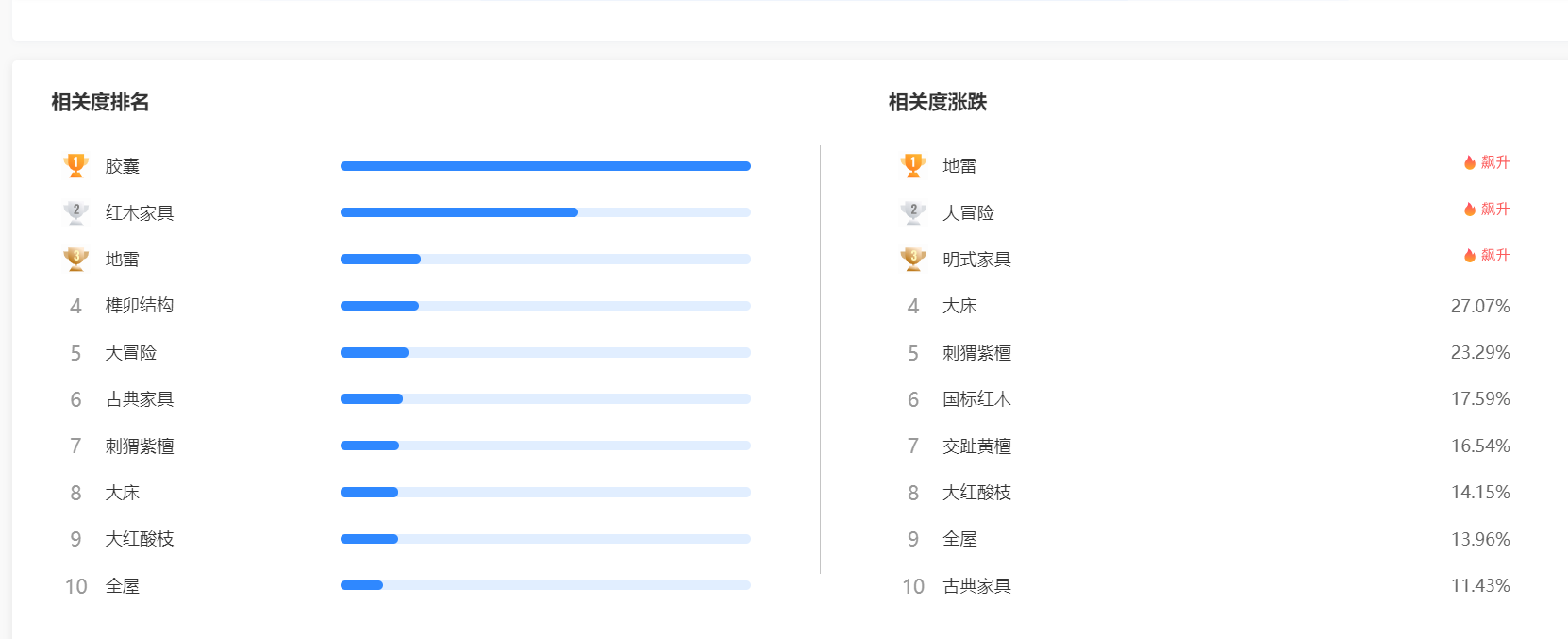
Task: Open the 榫卯结构 keyword in the ranking list
Action: tap(140, 306)
